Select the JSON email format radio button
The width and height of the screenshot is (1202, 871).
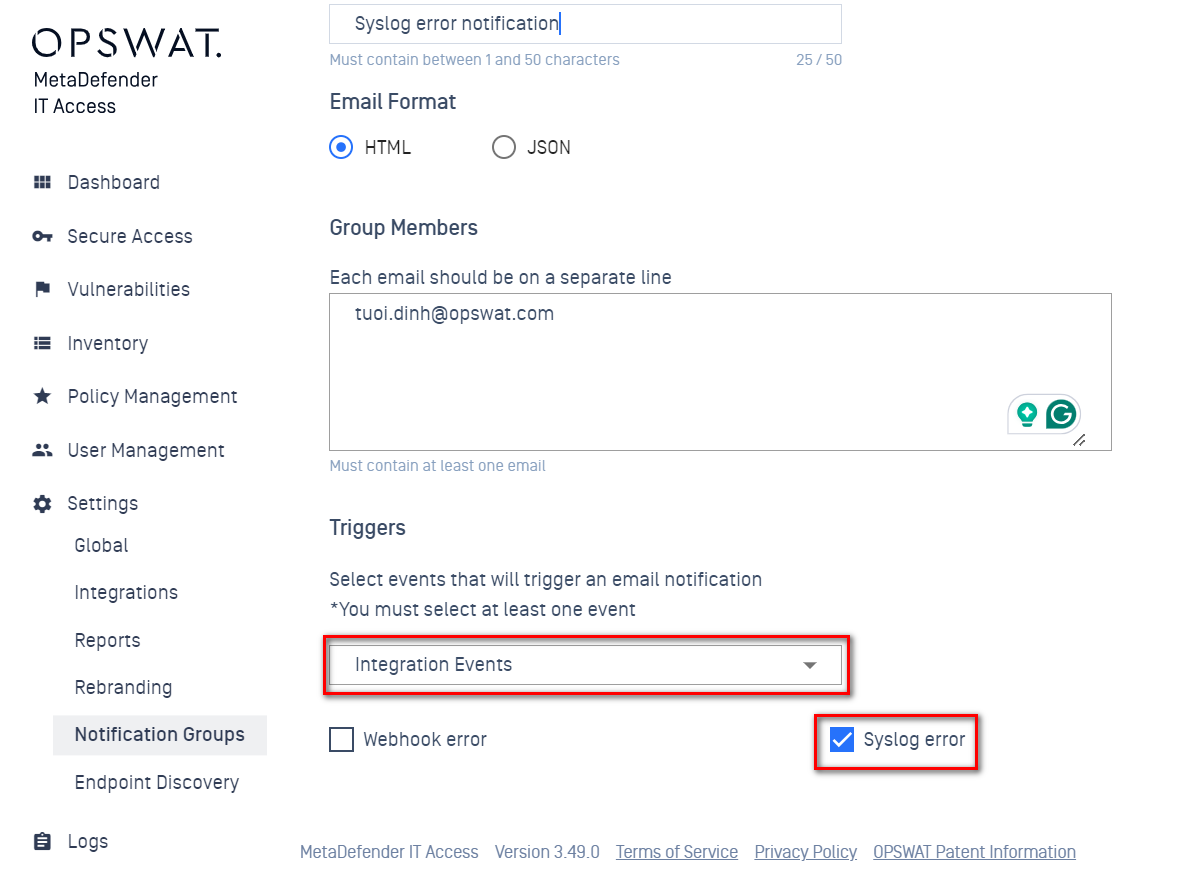click(x=504, y=147)
